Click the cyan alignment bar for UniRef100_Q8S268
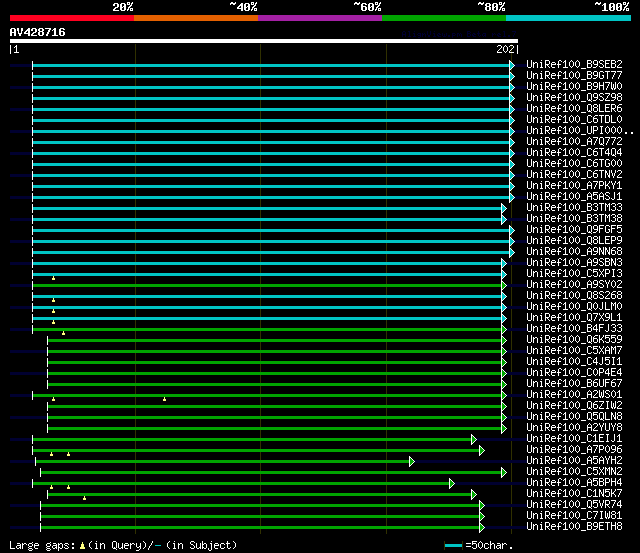This screenshot has width=640, height=553. pos(267,297)
